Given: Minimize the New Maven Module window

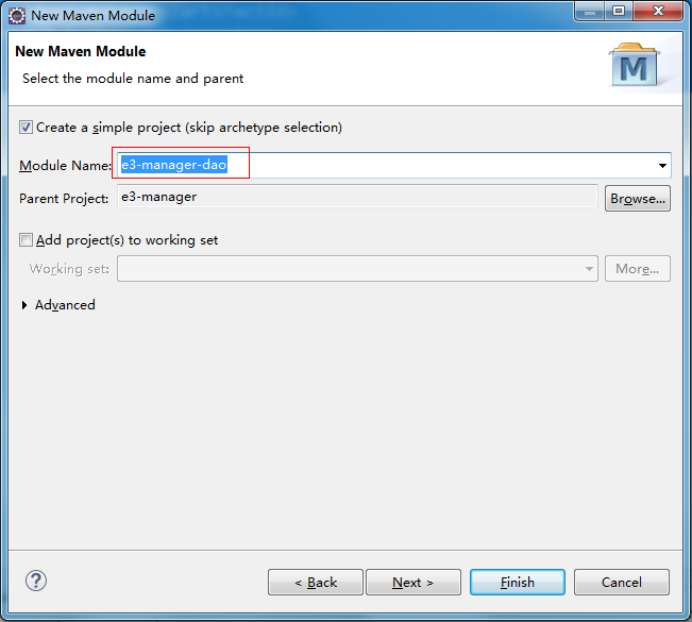Looking at the screenshot, I should click(x=590, y=11).
